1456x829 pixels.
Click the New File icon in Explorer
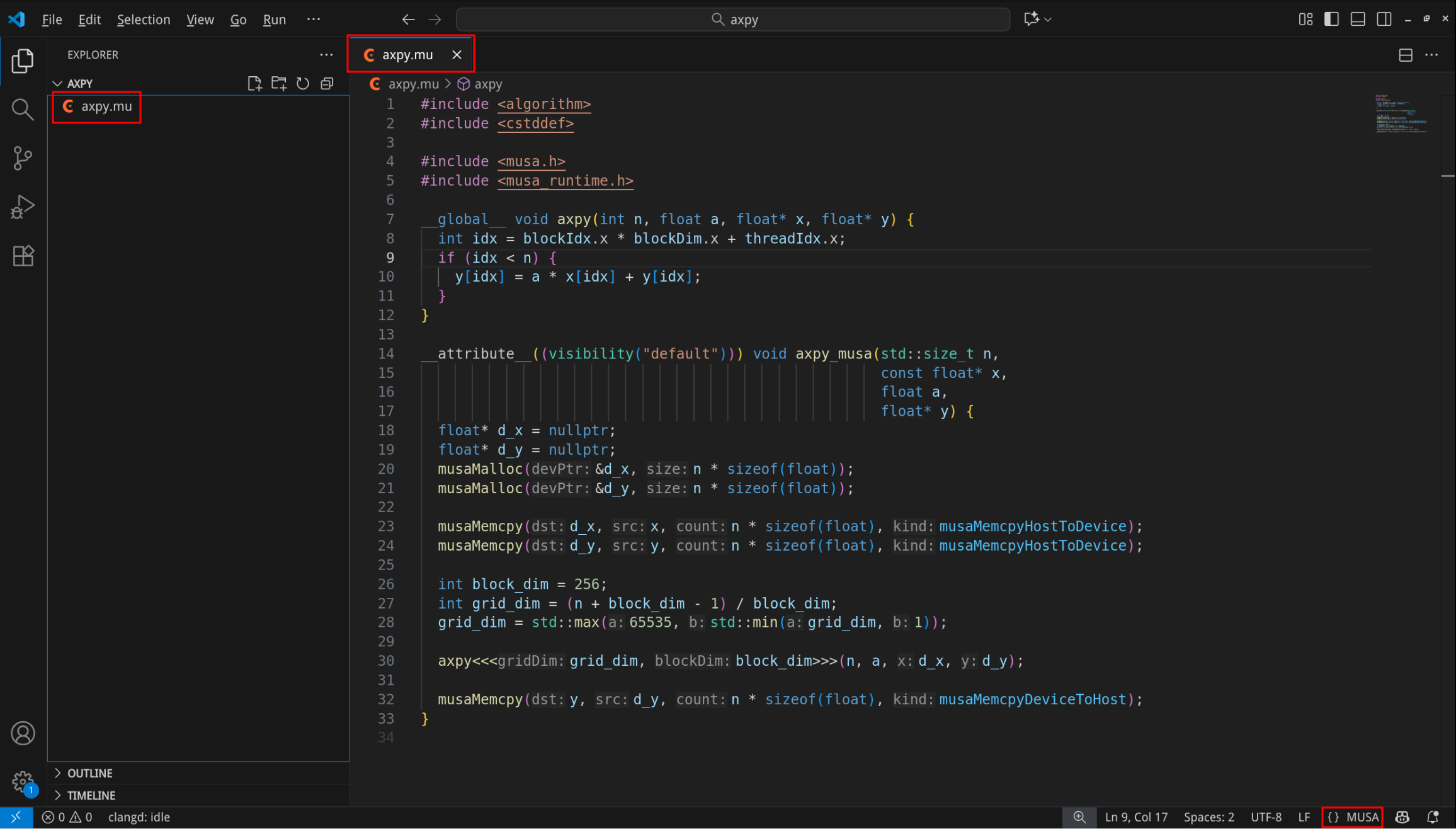[x=254, y=83]
